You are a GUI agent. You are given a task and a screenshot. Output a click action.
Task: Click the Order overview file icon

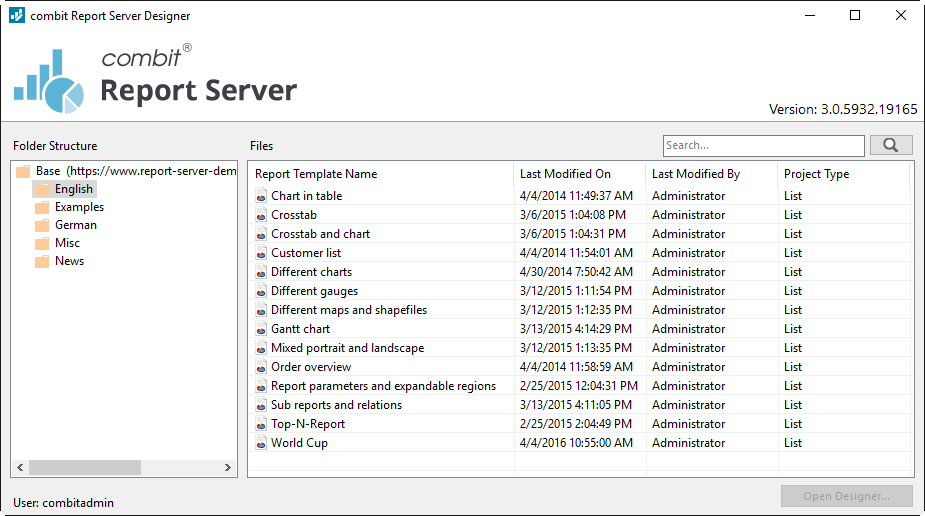pos(261,367)
